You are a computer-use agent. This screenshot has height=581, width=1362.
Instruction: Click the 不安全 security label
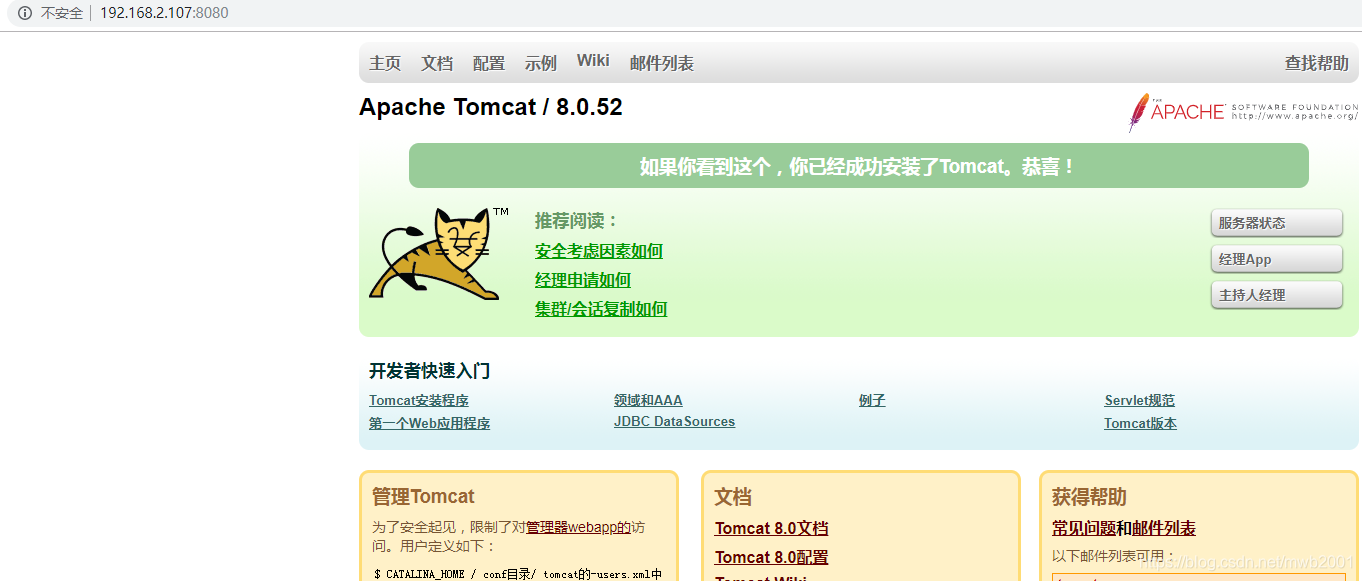62,13
